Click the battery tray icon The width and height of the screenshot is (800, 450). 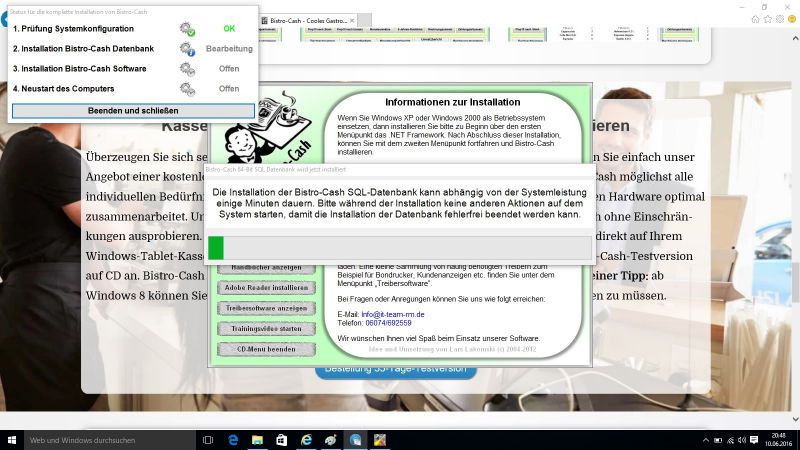[718, 440]
